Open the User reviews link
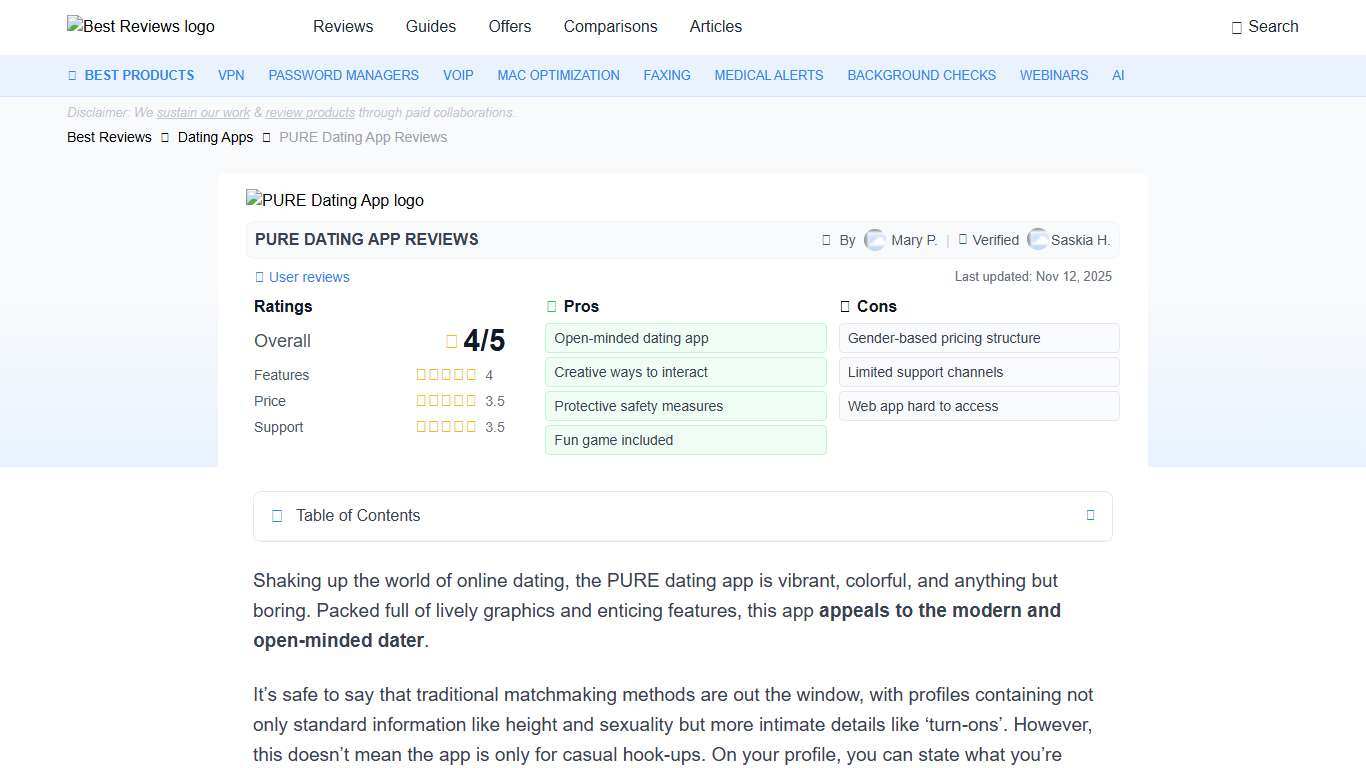This screenshot has height=768, width=1366. tap(309, 276)
